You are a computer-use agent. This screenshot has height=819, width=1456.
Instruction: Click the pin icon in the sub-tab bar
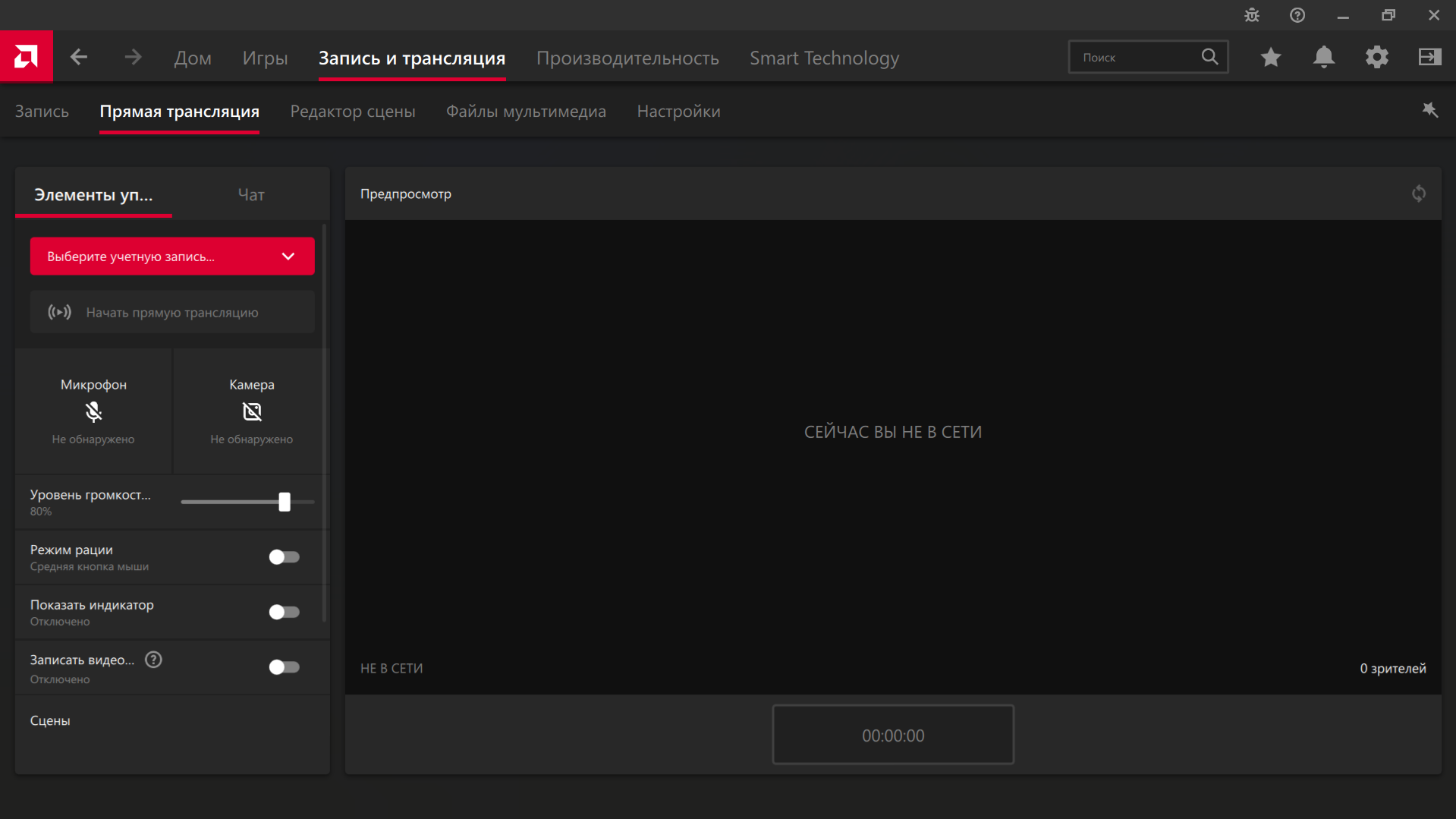(1430, 111)
